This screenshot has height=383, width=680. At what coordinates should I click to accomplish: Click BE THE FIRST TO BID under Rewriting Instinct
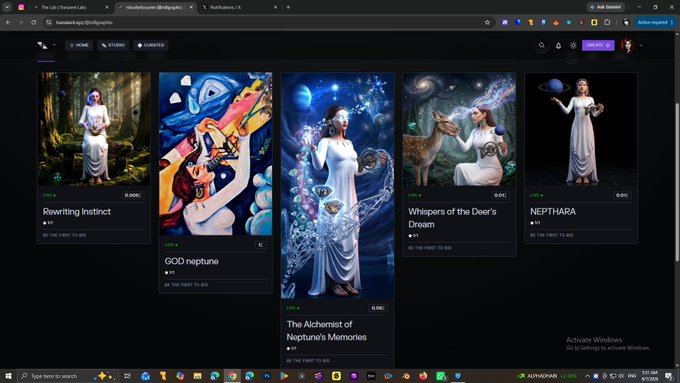coord(64,235)
